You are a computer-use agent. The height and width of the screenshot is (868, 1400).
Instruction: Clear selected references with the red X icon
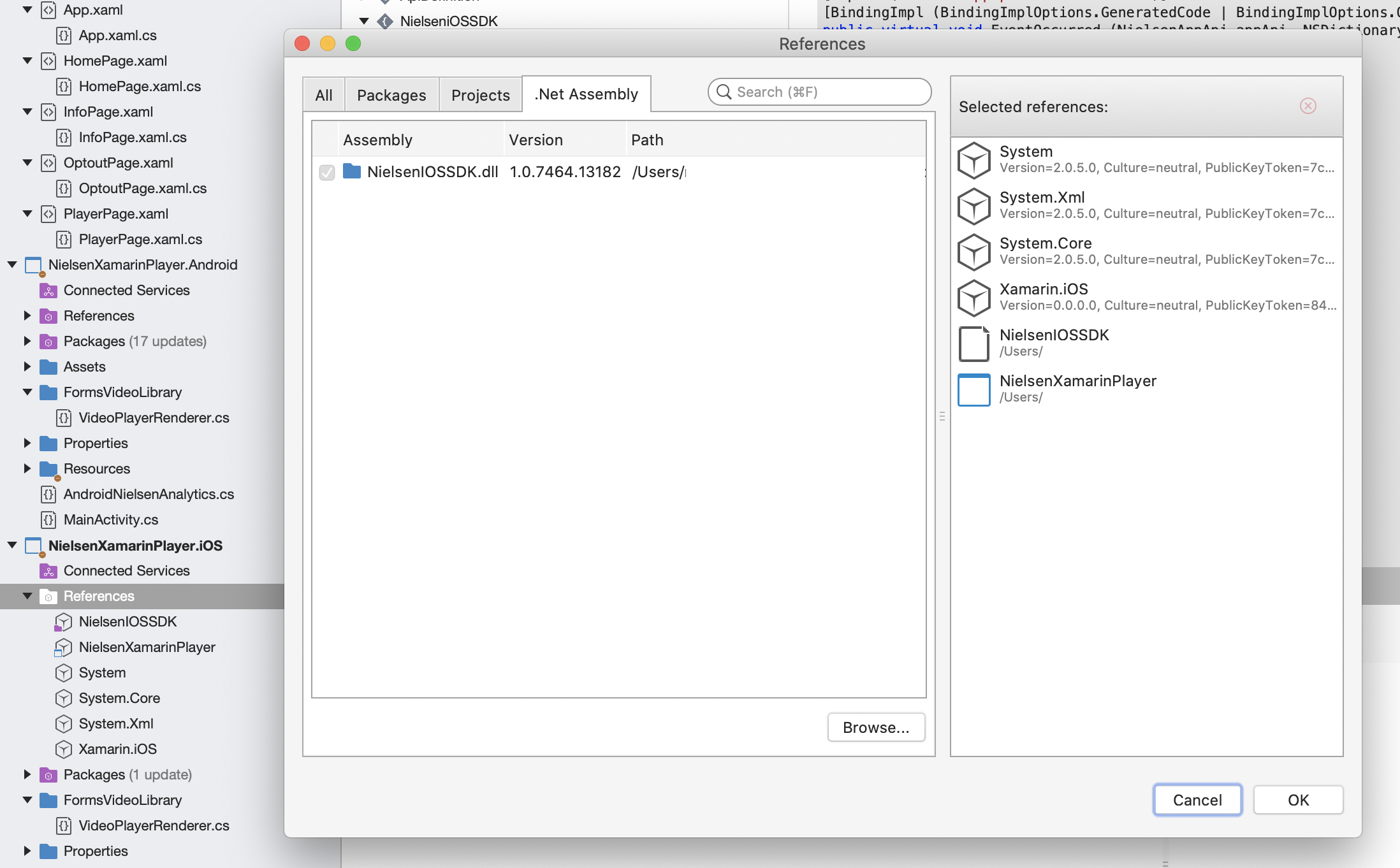(x=1308, y=106)
